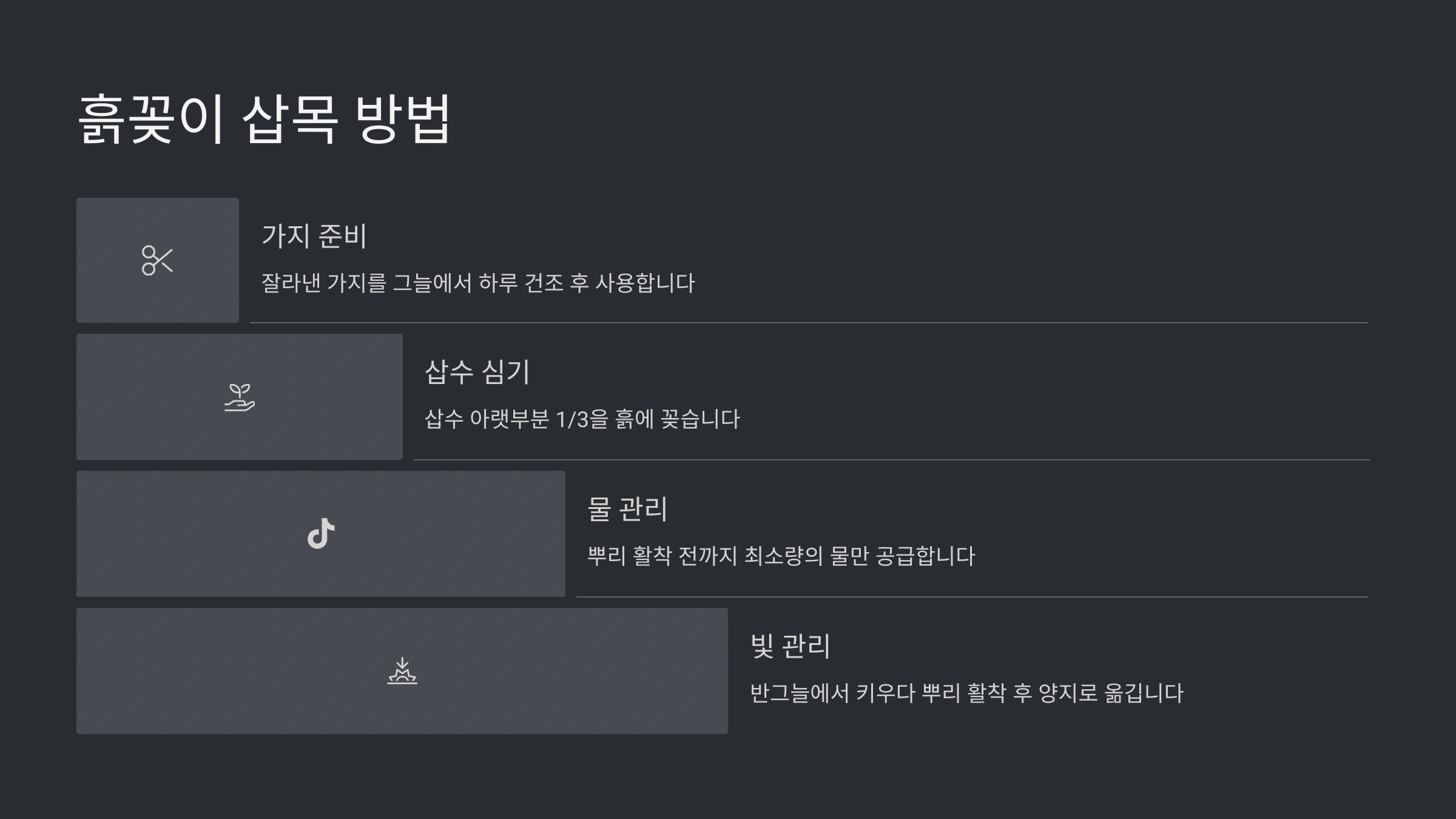Click the text about drying cuttings in shade
Screen dimensions: 1456x819
(478, 283)
